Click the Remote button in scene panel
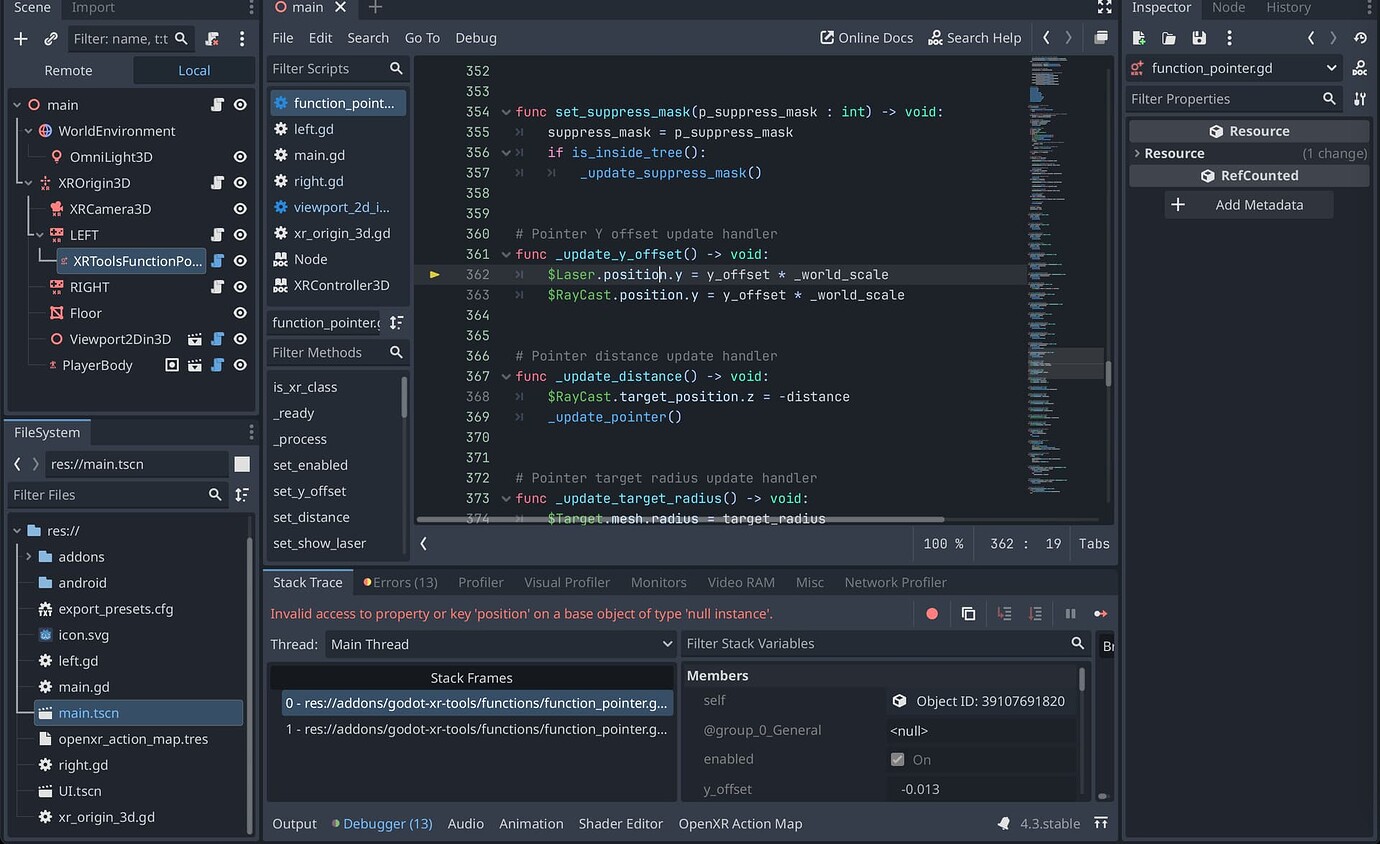Image resolution: width=1380 pixels, height=844 pixels. tap(67, 70)
